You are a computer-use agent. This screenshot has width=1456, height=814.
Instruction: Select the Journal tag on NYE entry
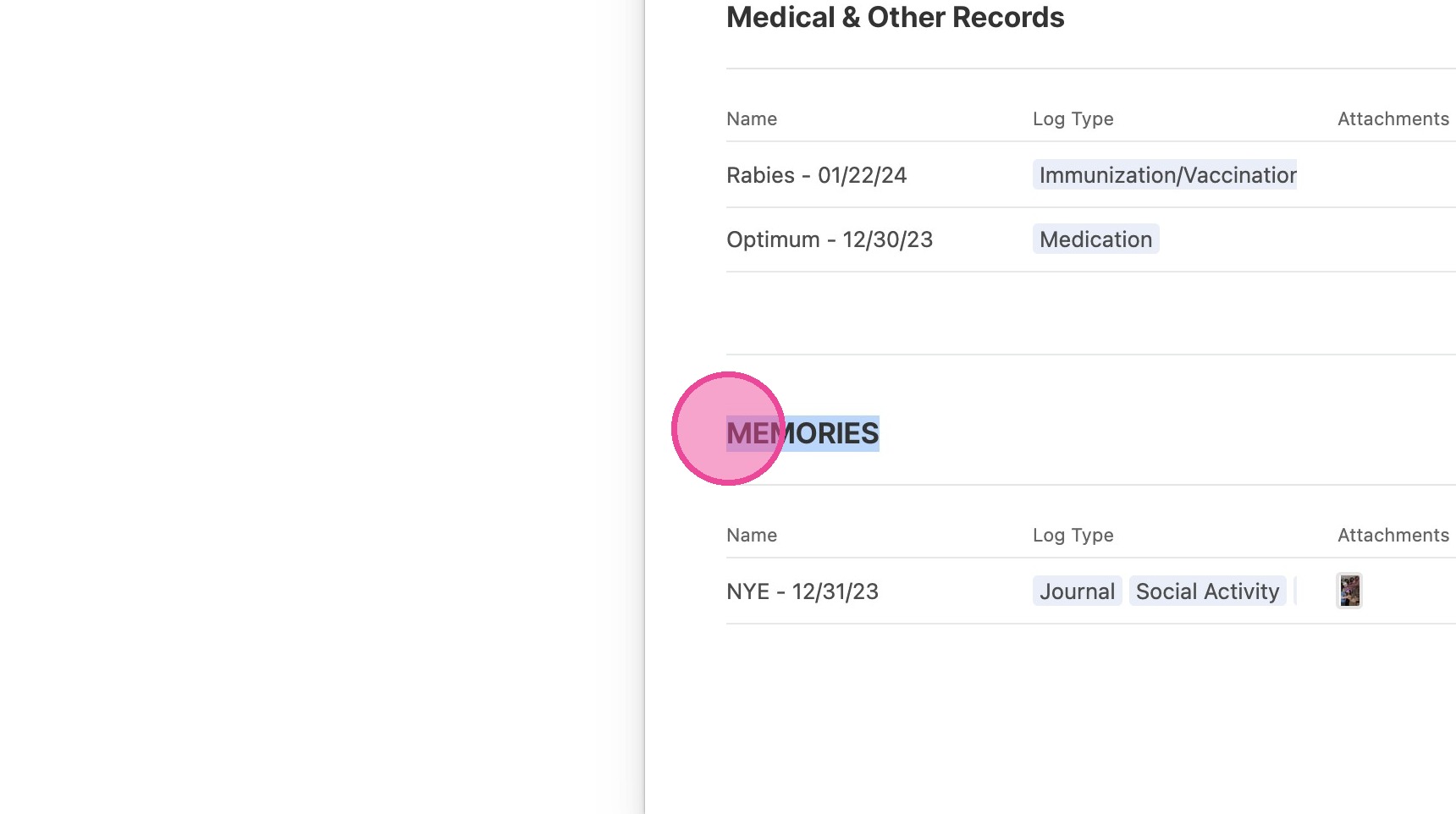[x=1077, y=591]
